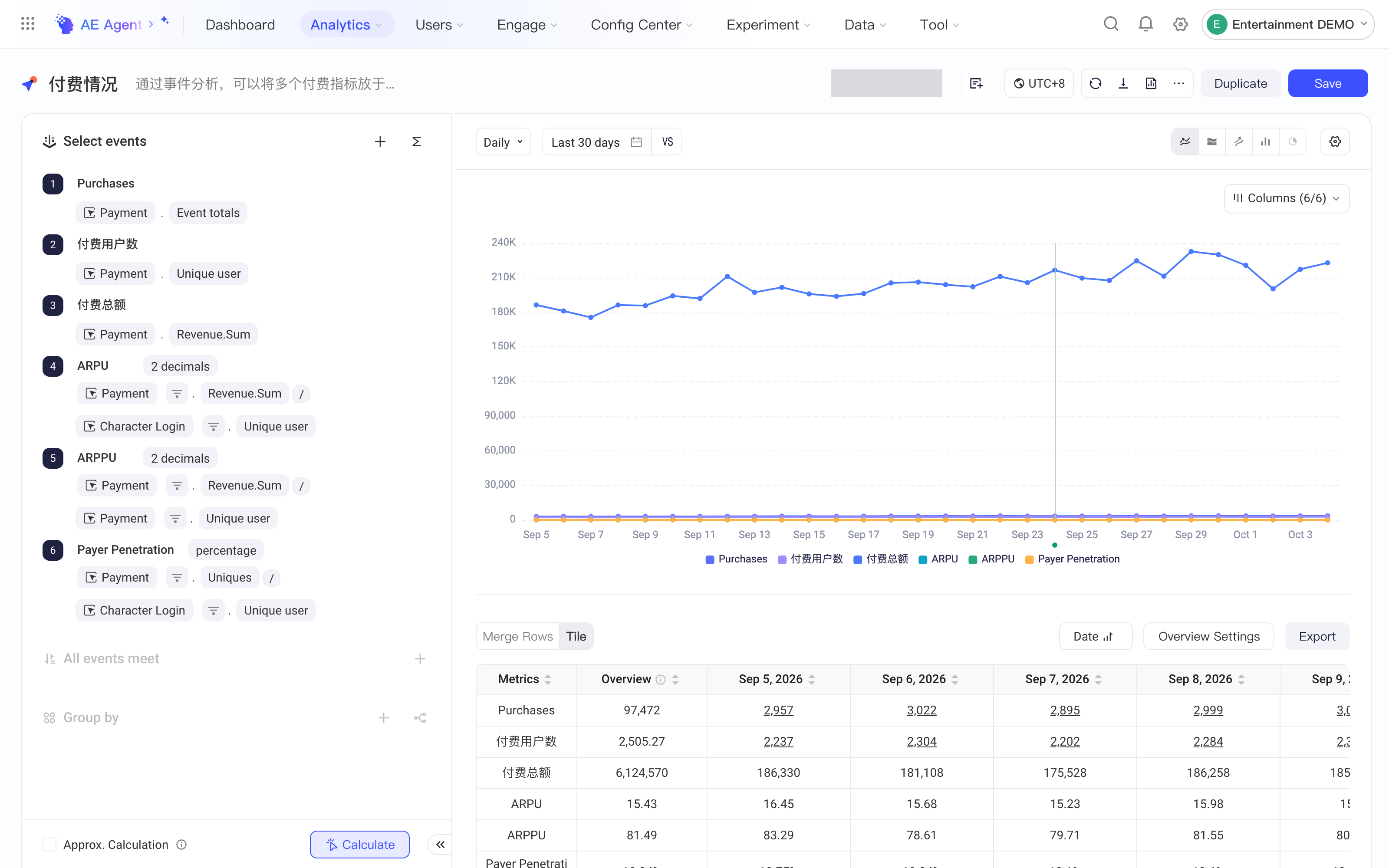Enable Approx. Calculation checkbox
The image size is (1389, 868).
(x=49, y=844)
